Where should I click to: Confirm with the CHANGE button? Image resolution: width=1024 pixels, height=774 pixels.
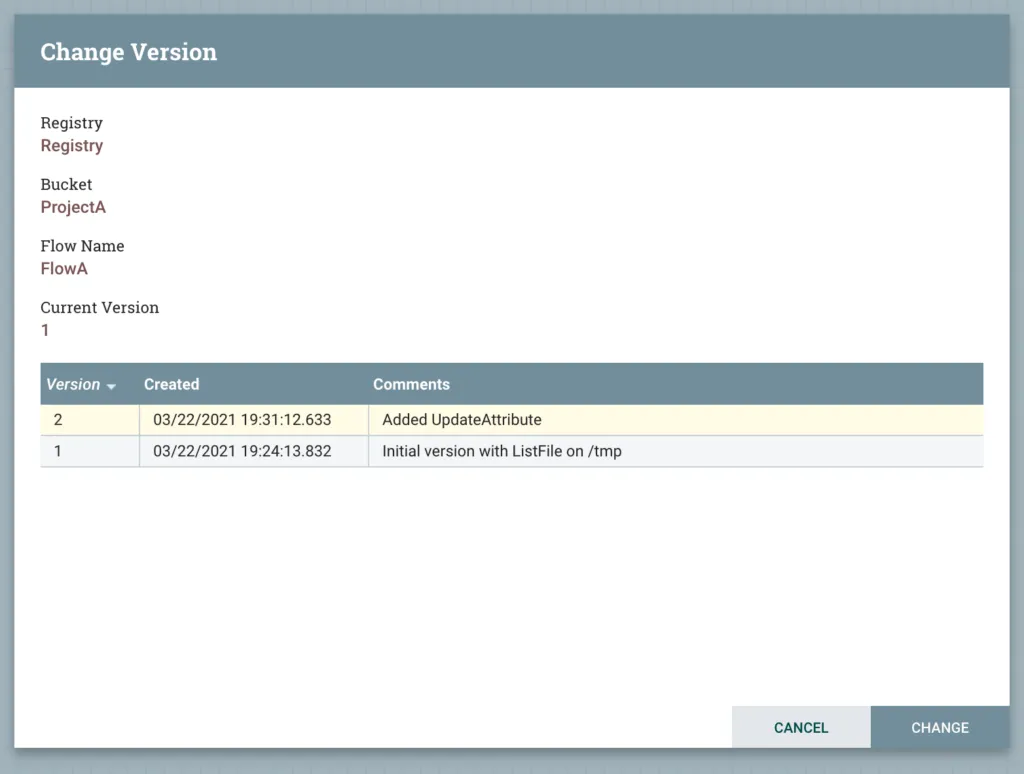[x=939, y=728]
